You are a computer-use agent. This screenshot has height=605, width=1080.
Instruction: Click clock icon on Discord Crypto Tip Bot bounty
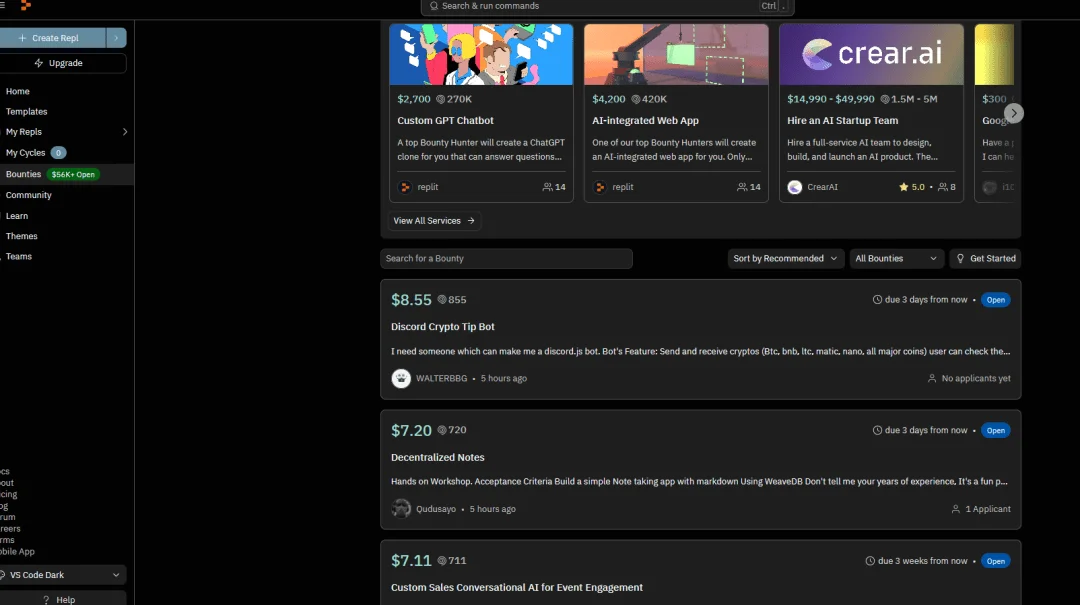pyautogui.click(x=877, y=300)
